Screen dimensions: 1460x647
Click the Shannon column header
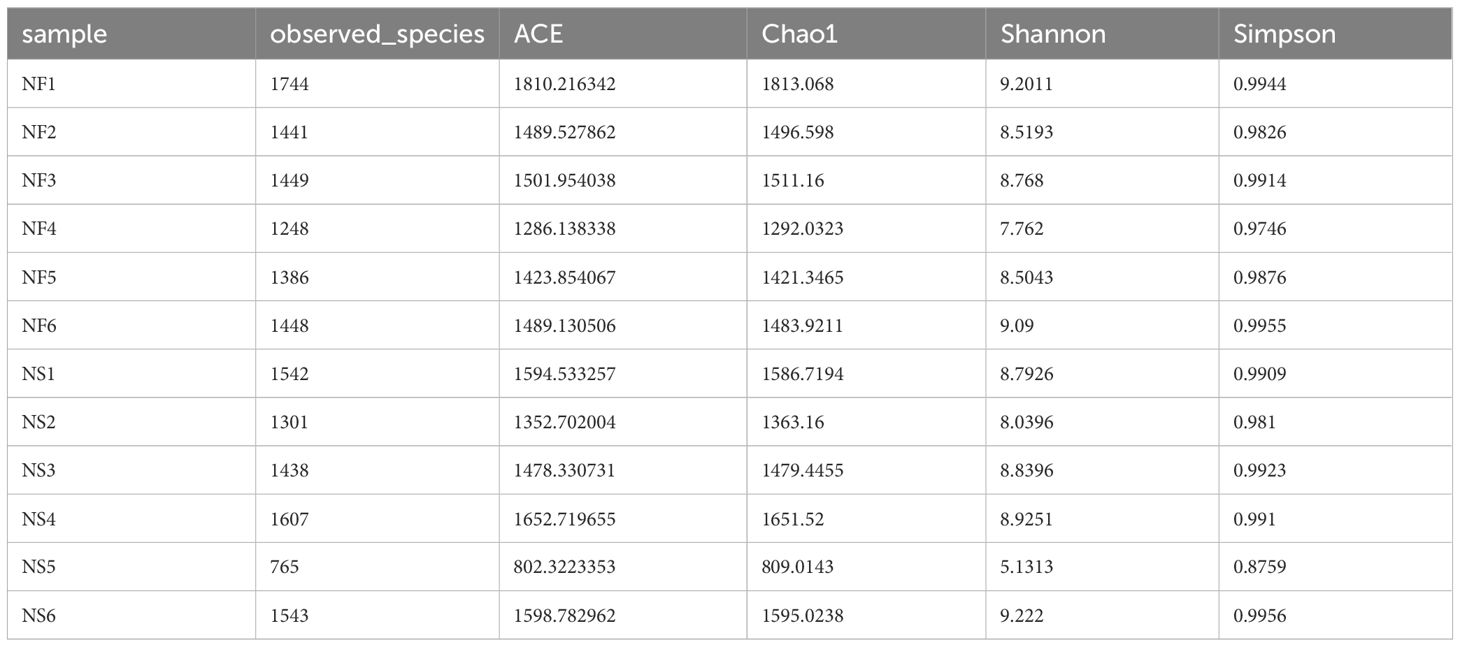tap(1052, 34)
